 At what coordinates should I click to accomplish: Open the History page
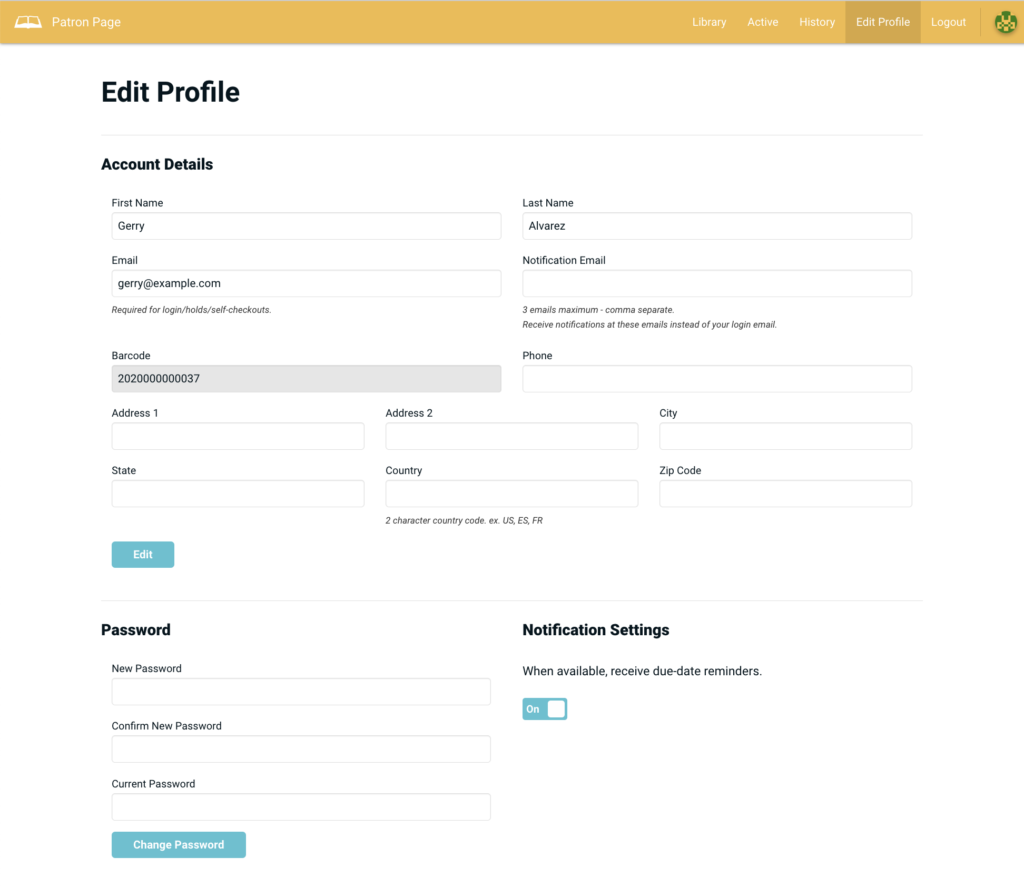pyautogui.click(x=817, y=22)
